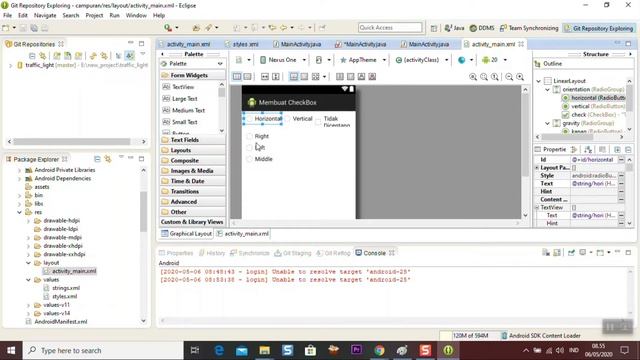Click the Windows search box

point(103,350)
